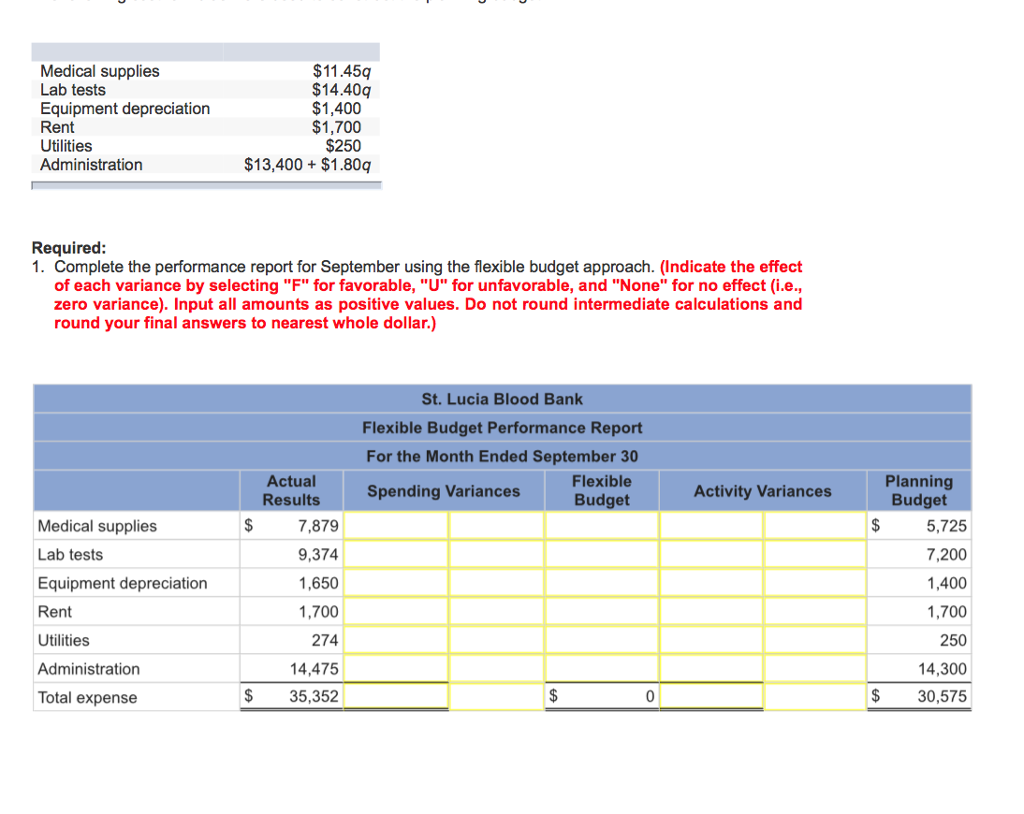
Task: Click the St. Lucia Blood Bank title row
Action: point(502,398)
